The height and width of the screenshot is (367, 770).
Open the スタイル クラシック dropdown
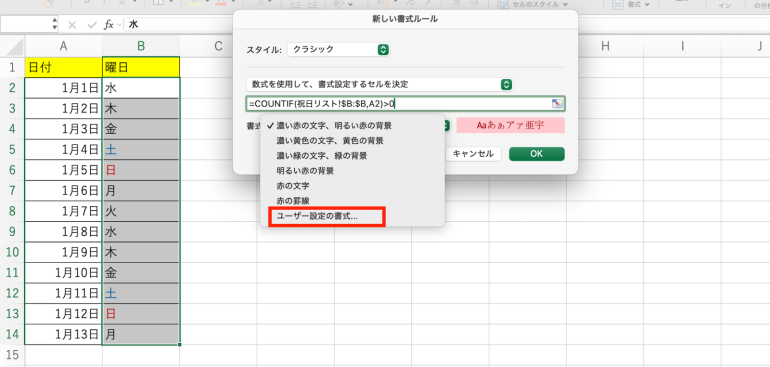tap(338, 49)
